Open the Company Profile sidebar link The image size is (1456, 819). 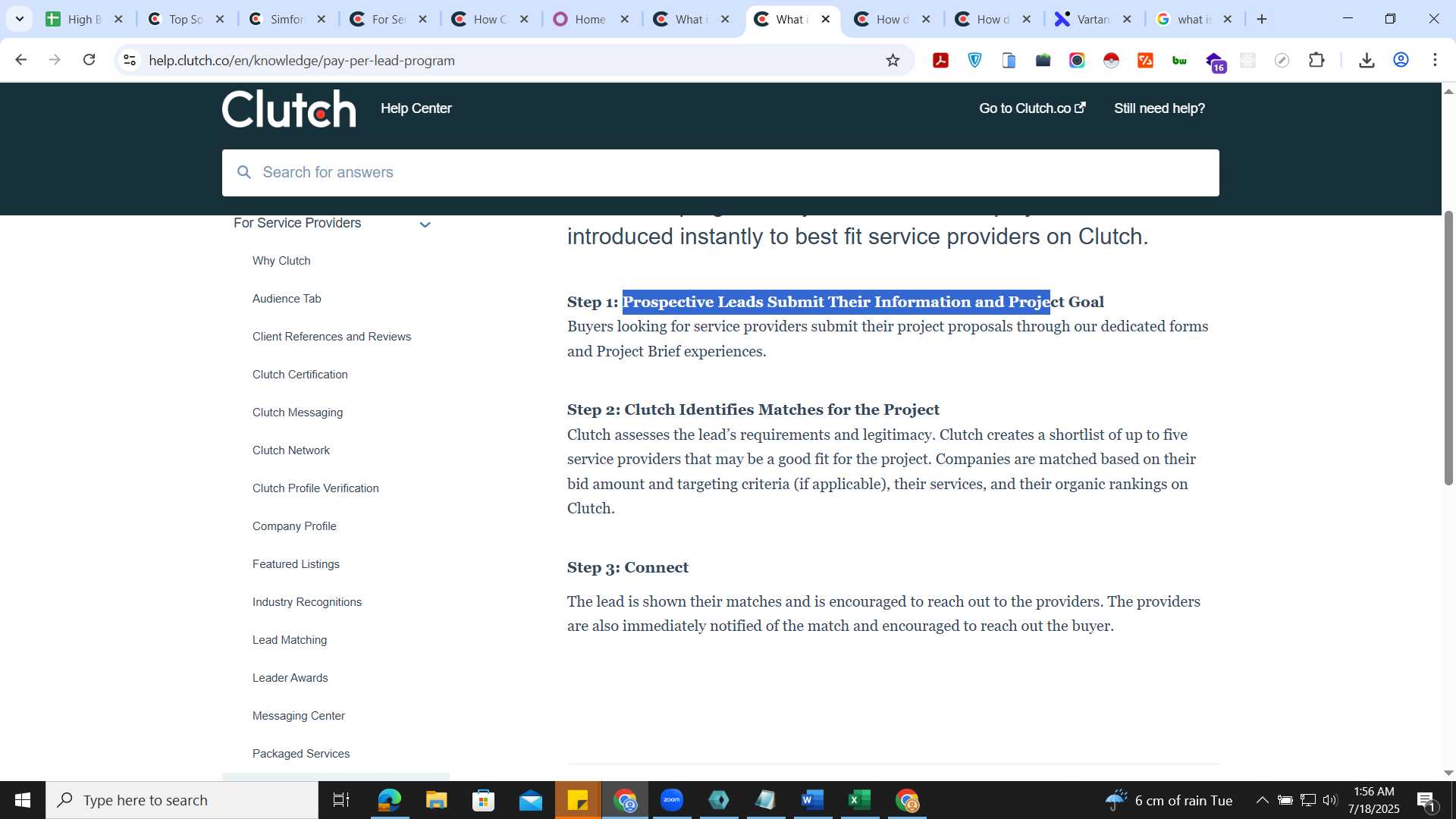coord(294,526)
